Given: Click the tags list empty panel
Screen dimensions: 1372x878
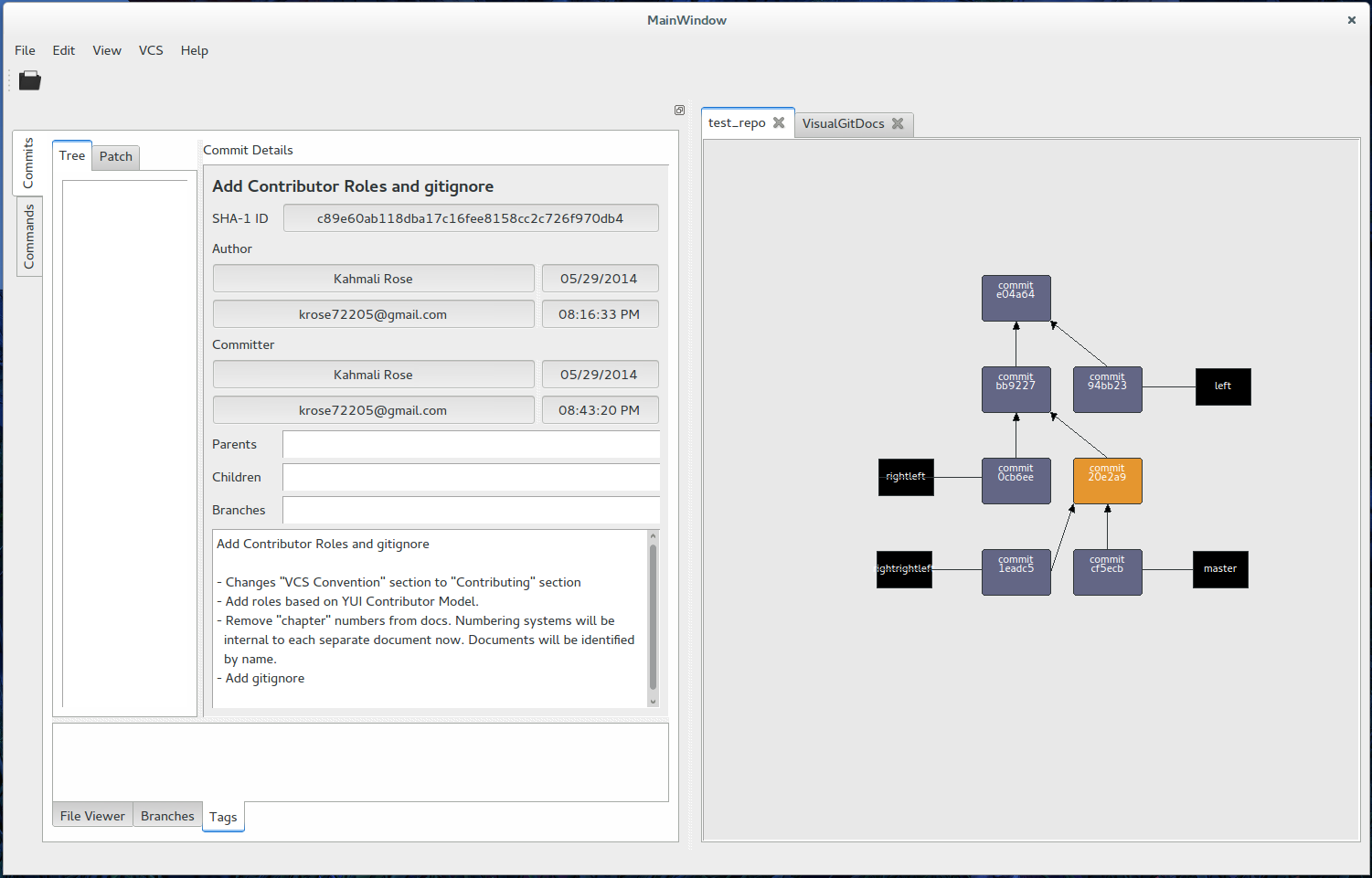Looking at the screenshot, I should 360,762.
